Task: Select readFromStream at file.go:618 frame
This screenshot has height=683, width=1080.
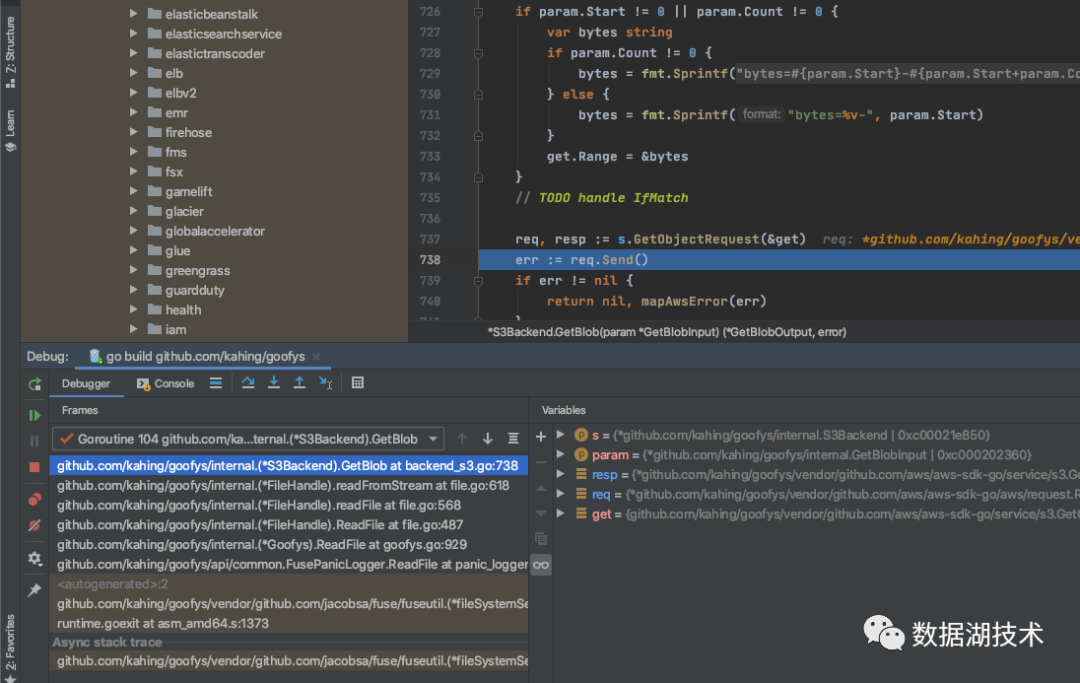Action: pos(289,485)
